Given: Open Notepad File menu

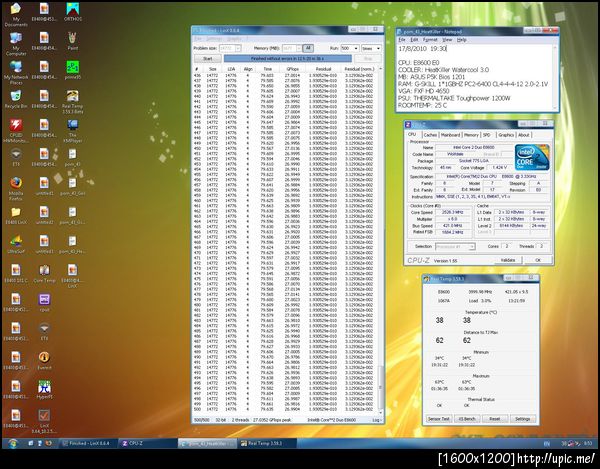Looking at the screenshot, I should pyautogui.click(x=402, y=40).
